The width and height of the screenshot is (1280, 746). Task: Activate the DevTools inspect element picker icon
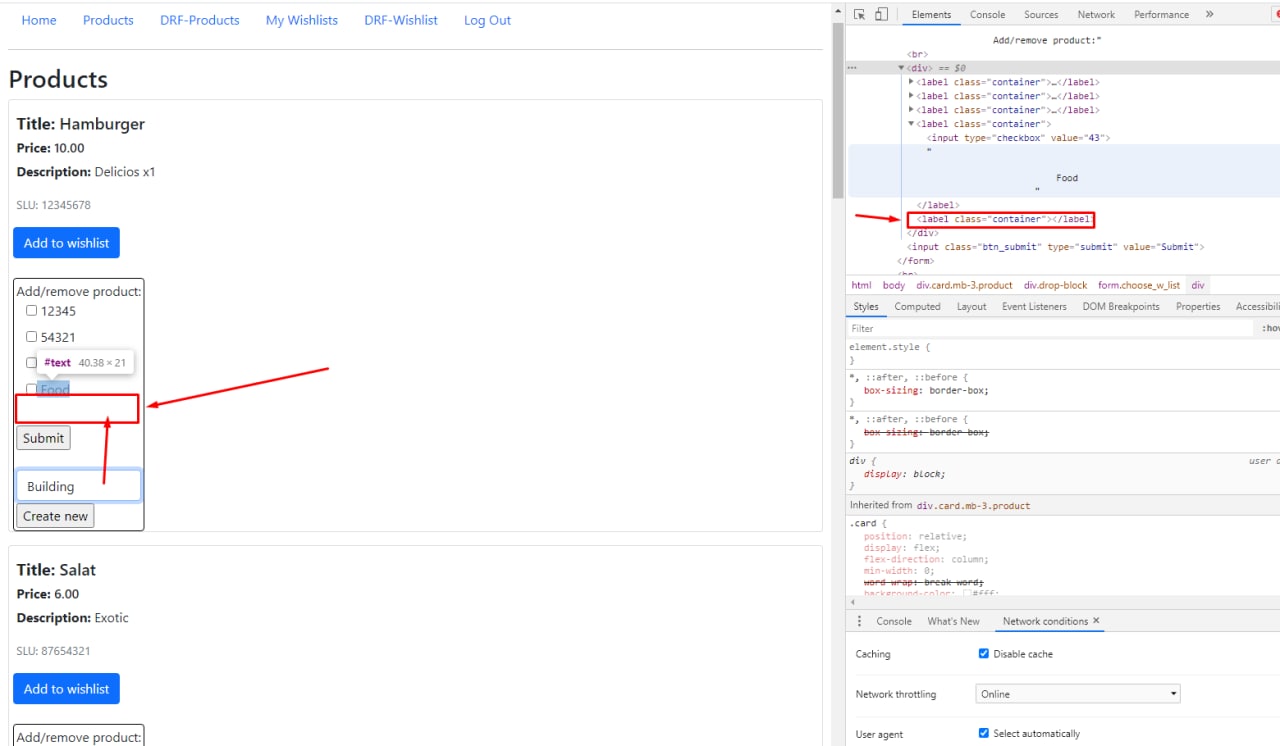[859, 15]
